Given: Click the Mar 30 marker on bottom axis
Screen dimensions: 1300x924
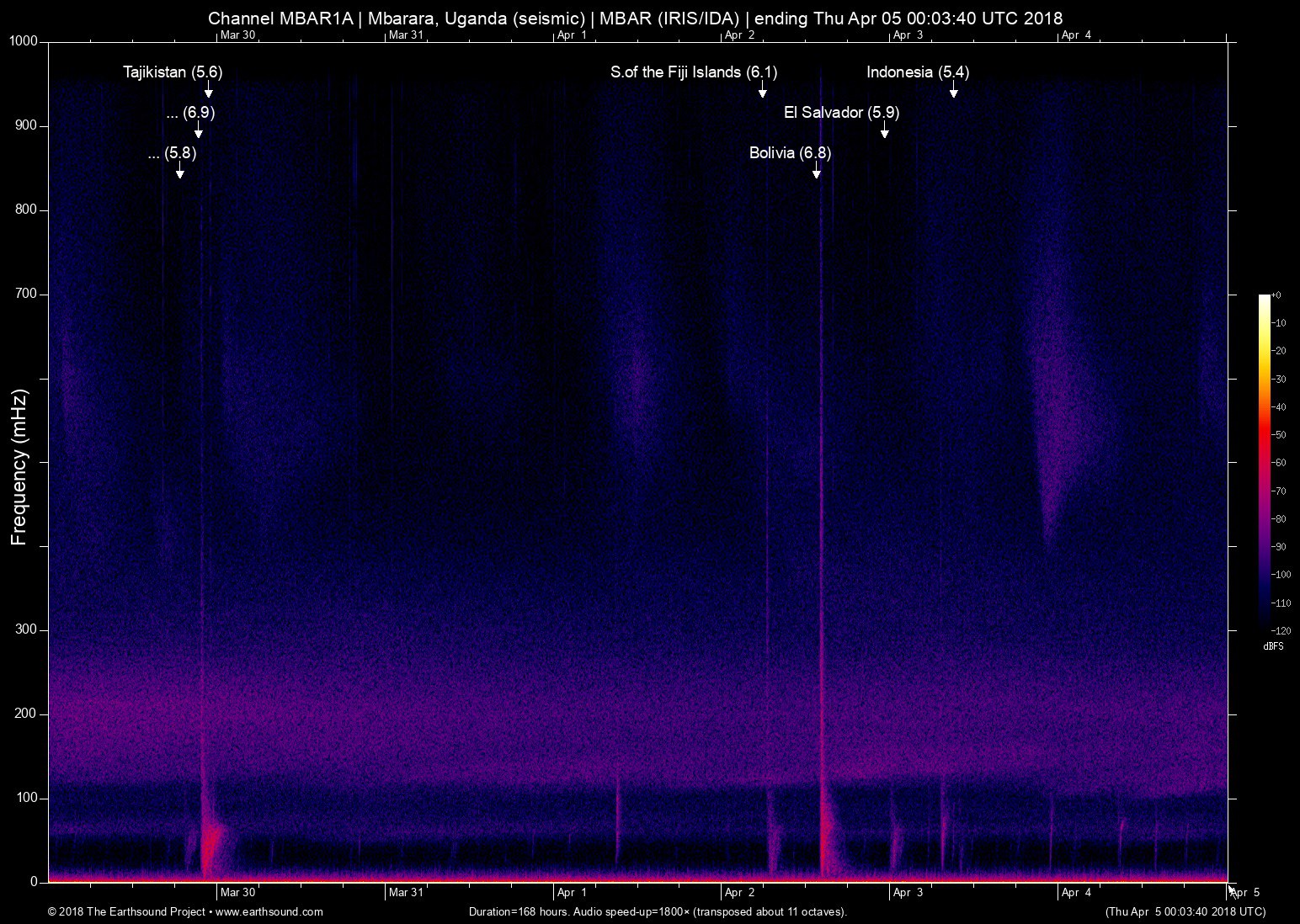Looking at the screenshot, I should point(237,892).
